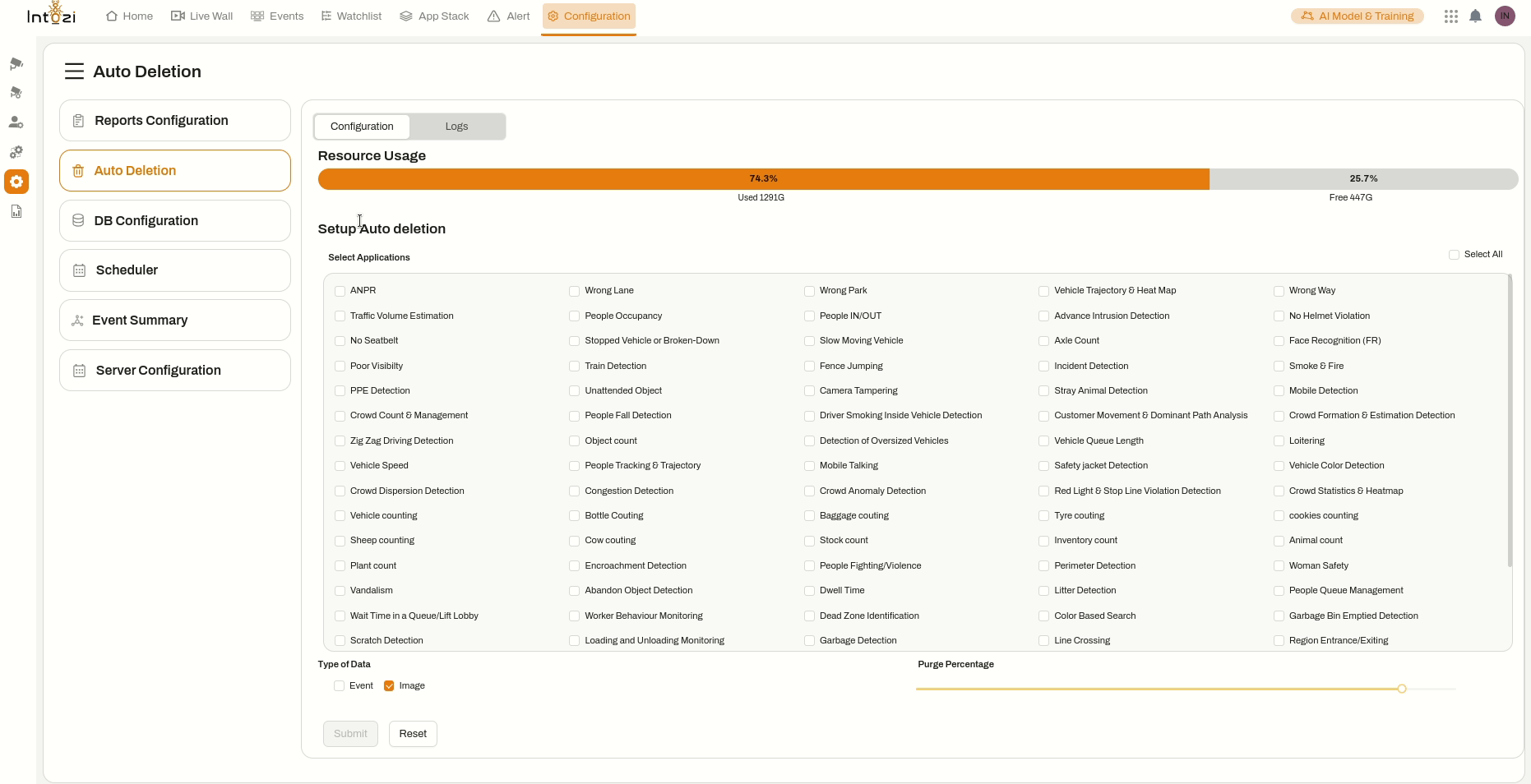This screenshot has width=1531, height=784.
Task: Enable the Select All checkbox
Action: [1454, 255]
